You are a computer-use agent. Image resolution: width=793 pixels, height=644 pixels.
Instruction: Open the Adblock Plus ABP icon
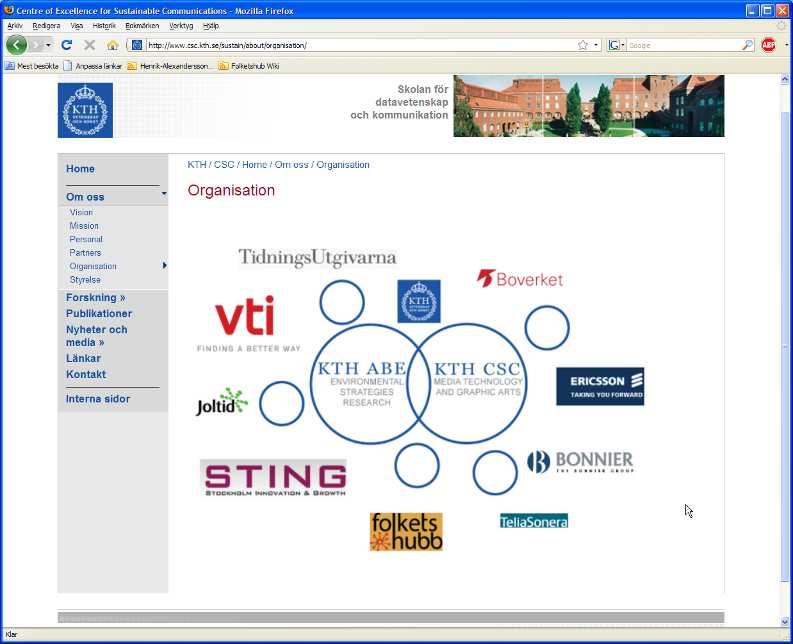pos(768,46)
